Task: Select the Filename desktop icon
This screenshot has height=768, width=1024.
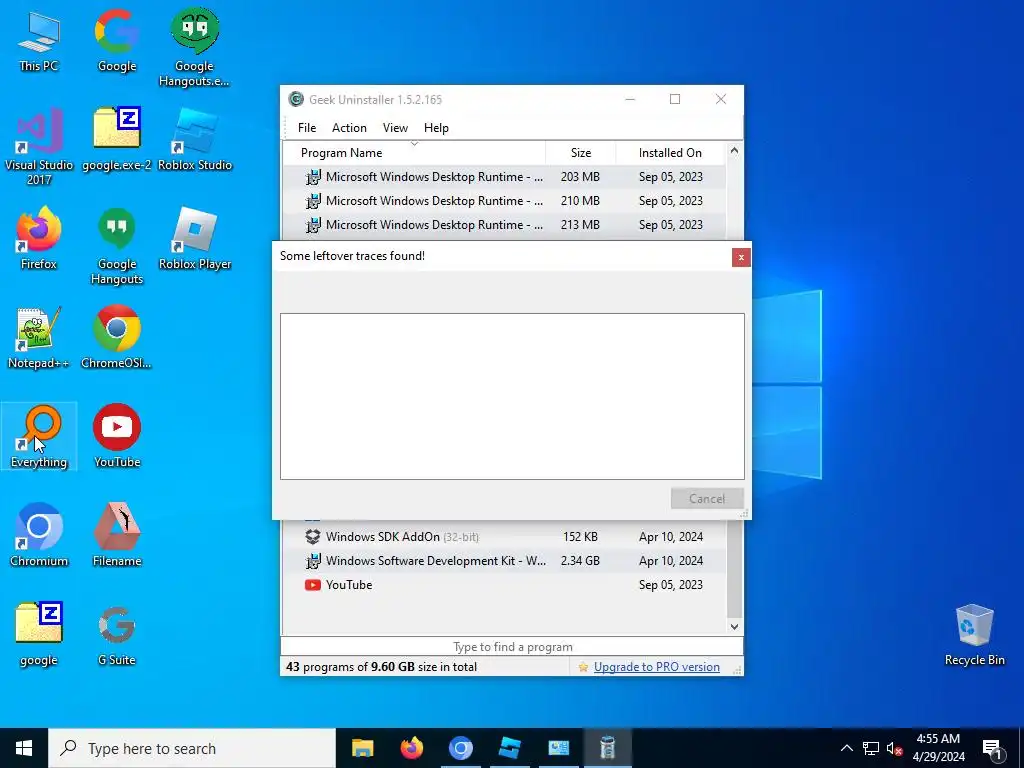Action: [117, 536]
